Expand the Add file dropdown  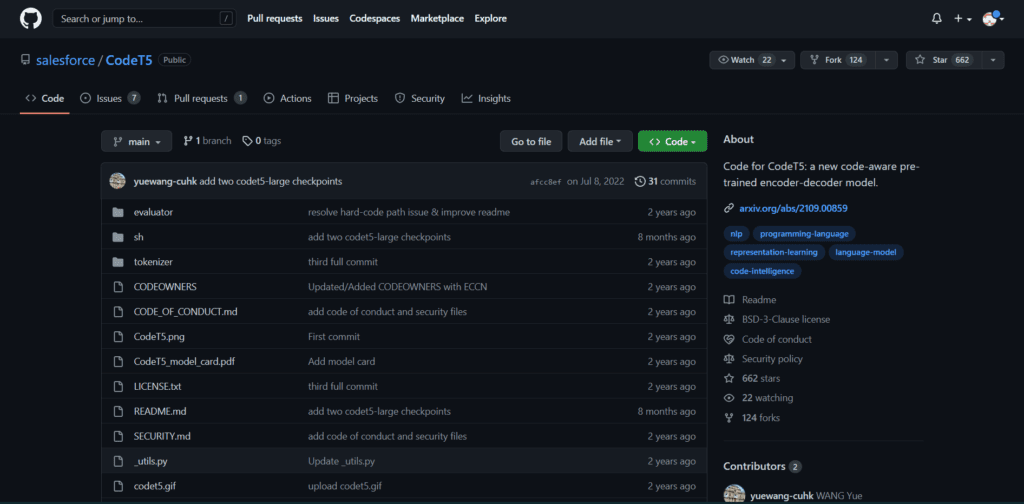click(600, 142)
